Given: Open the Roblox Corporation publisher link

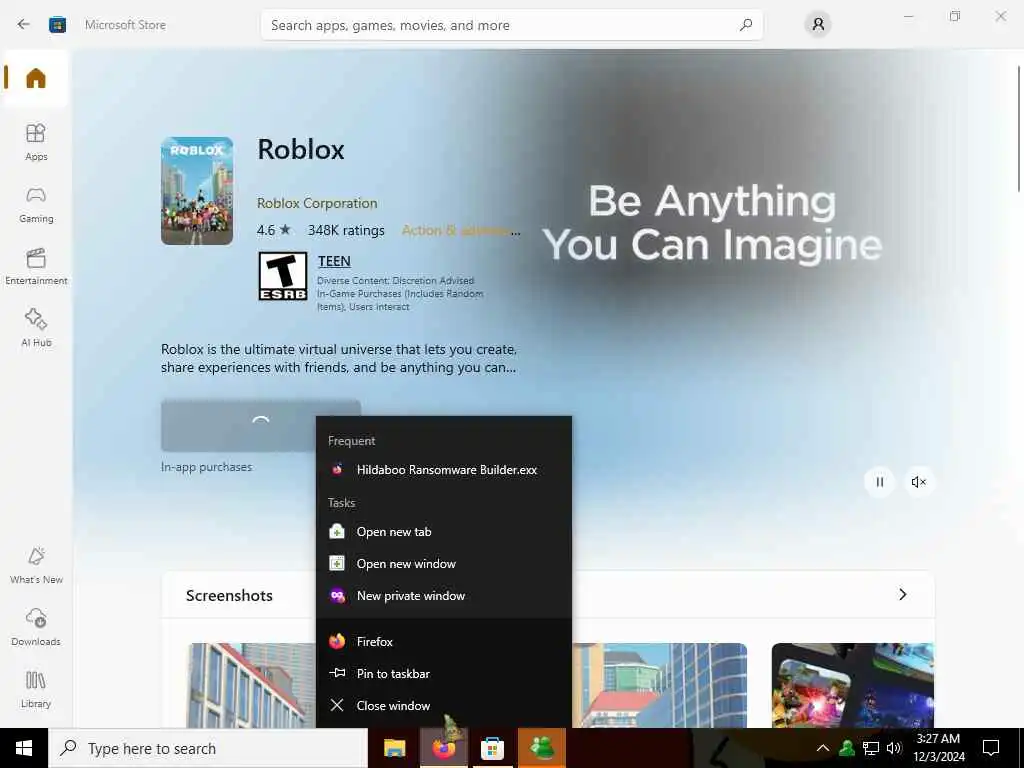Looking at the screenshot, I should click(317, 203).
